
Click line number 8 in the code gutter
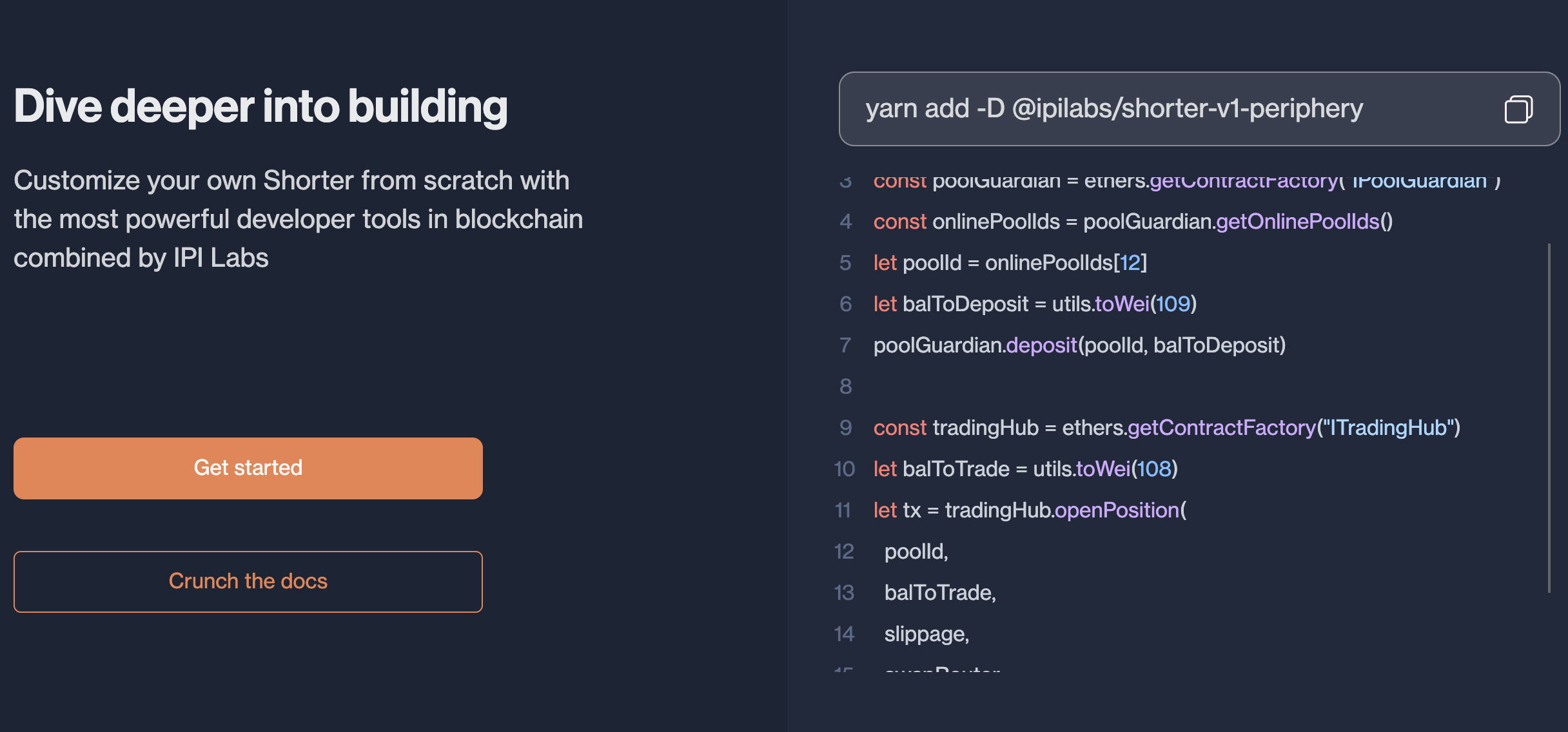click(846, 387)
